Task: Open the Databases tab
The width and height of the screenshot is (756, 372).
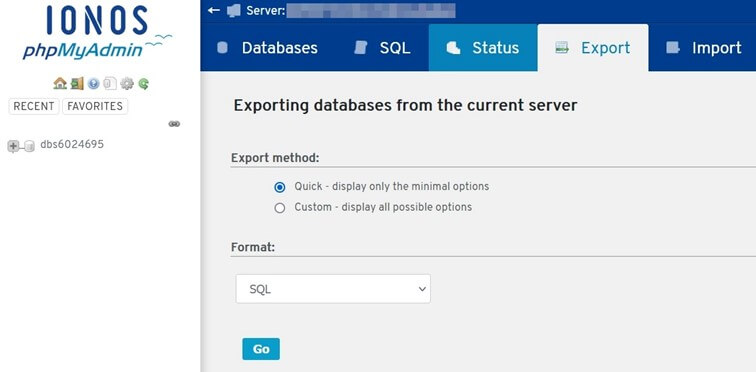Action: 267,48
